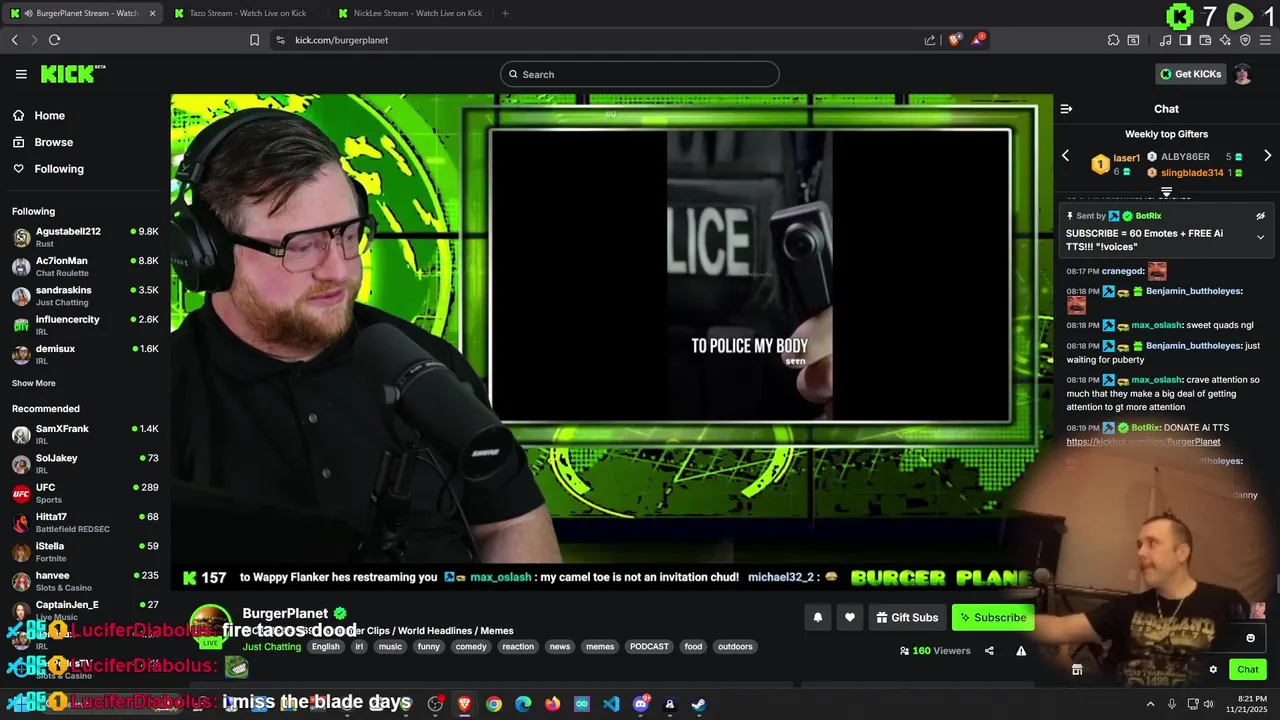The height and width of the screenshot is (720, 1280).
Task: Open SamXFrank recommended channel
Action: (x=85, y=434)
